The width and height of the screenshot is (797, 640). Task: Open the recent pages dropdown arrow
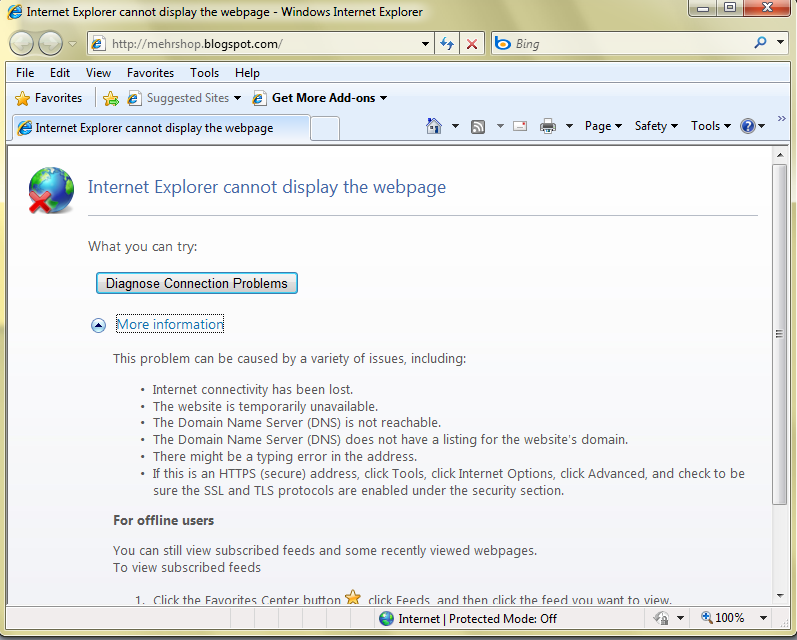[73, 44]
